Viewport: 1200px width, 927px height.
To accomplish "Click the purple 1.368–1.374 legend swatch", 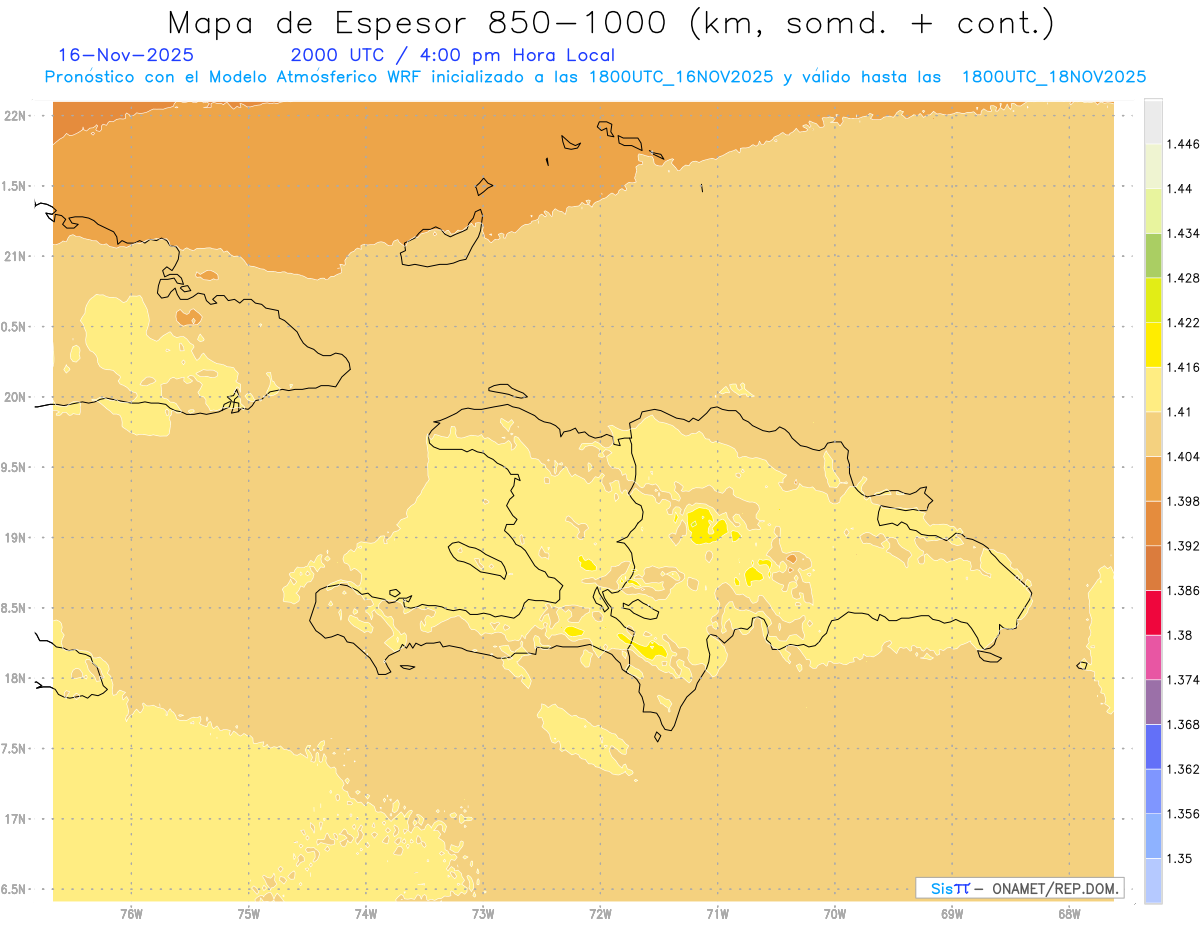I will click(x=1153, y=701).
